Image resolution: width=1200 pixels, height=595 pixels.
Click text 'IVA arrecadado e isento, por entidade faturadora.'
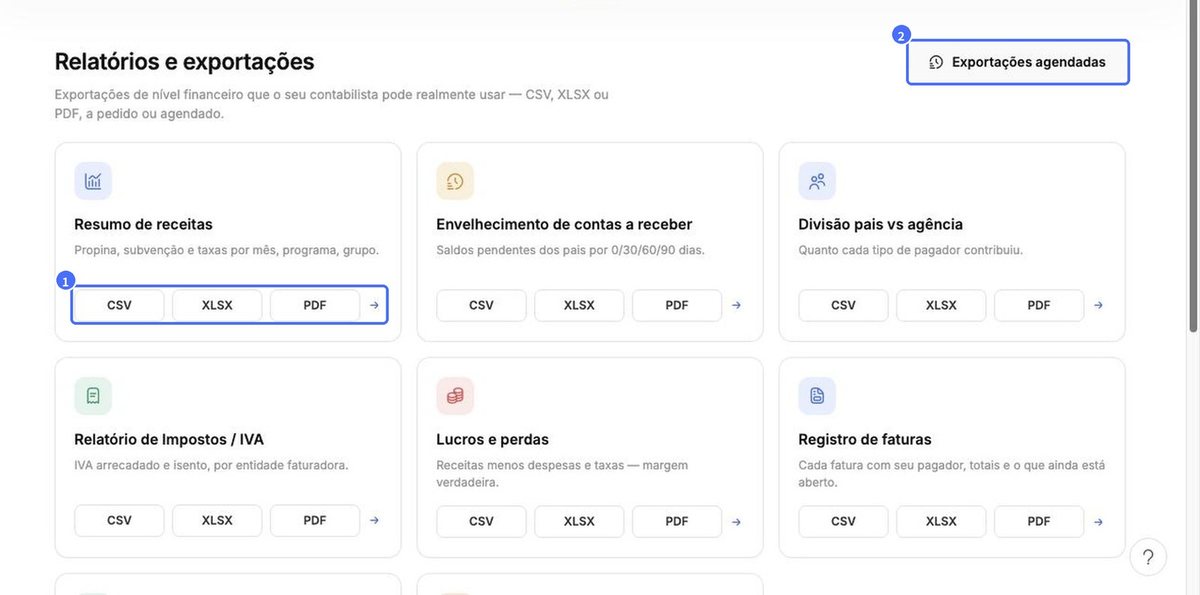click(211, 465)
